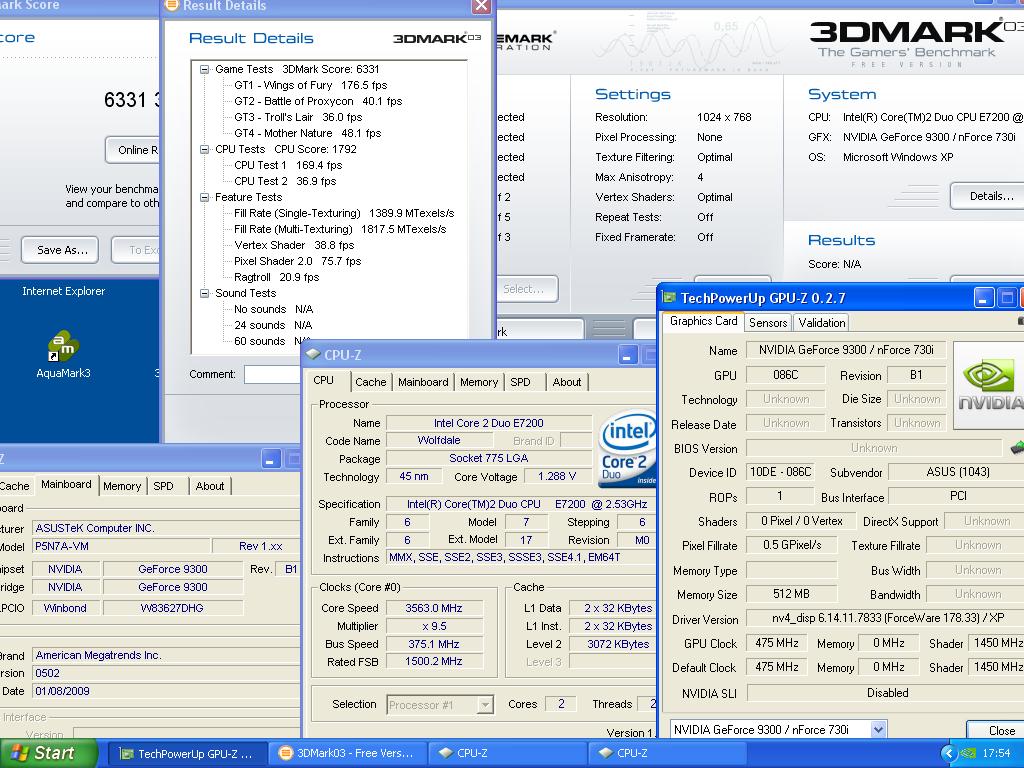
Task: Select CPU Test 2 result row
Action: click(285, 181)
